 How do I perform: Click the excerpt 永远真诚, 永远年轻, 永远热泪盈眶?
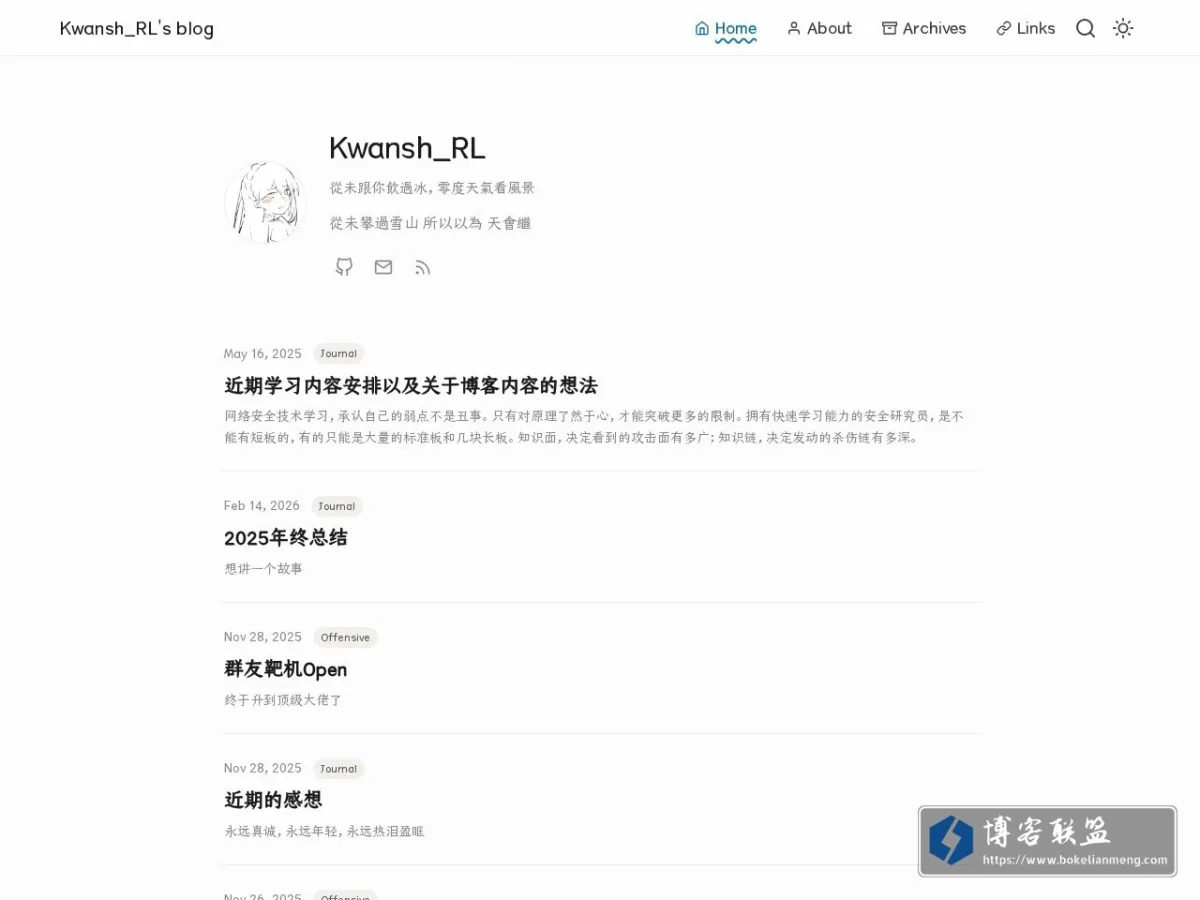coord(325,831)
